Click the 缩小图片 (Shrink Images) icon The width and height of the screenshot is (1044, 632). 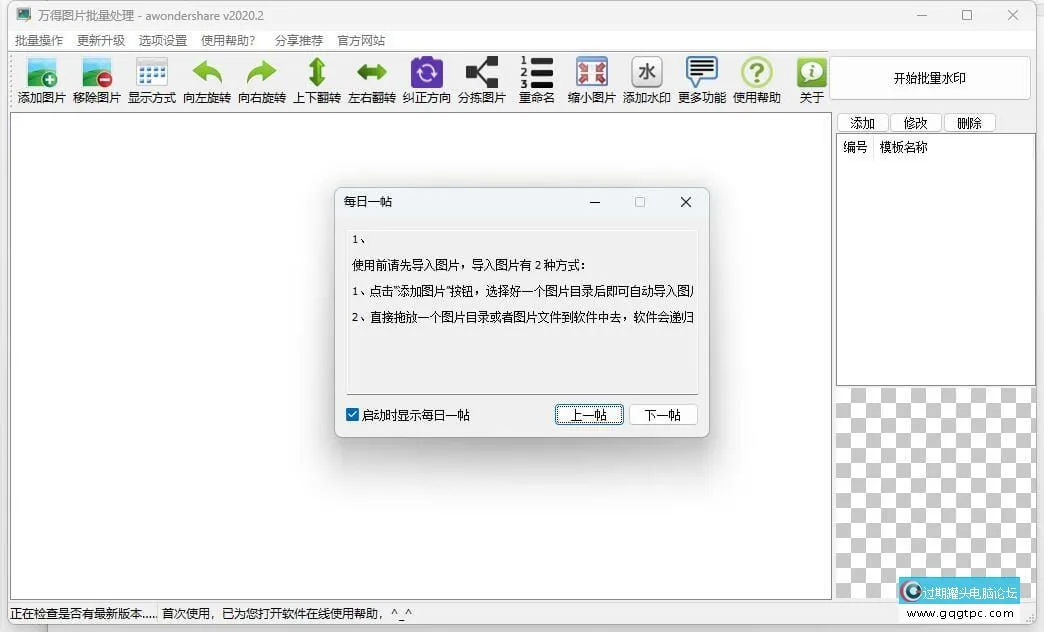[591, 80]
